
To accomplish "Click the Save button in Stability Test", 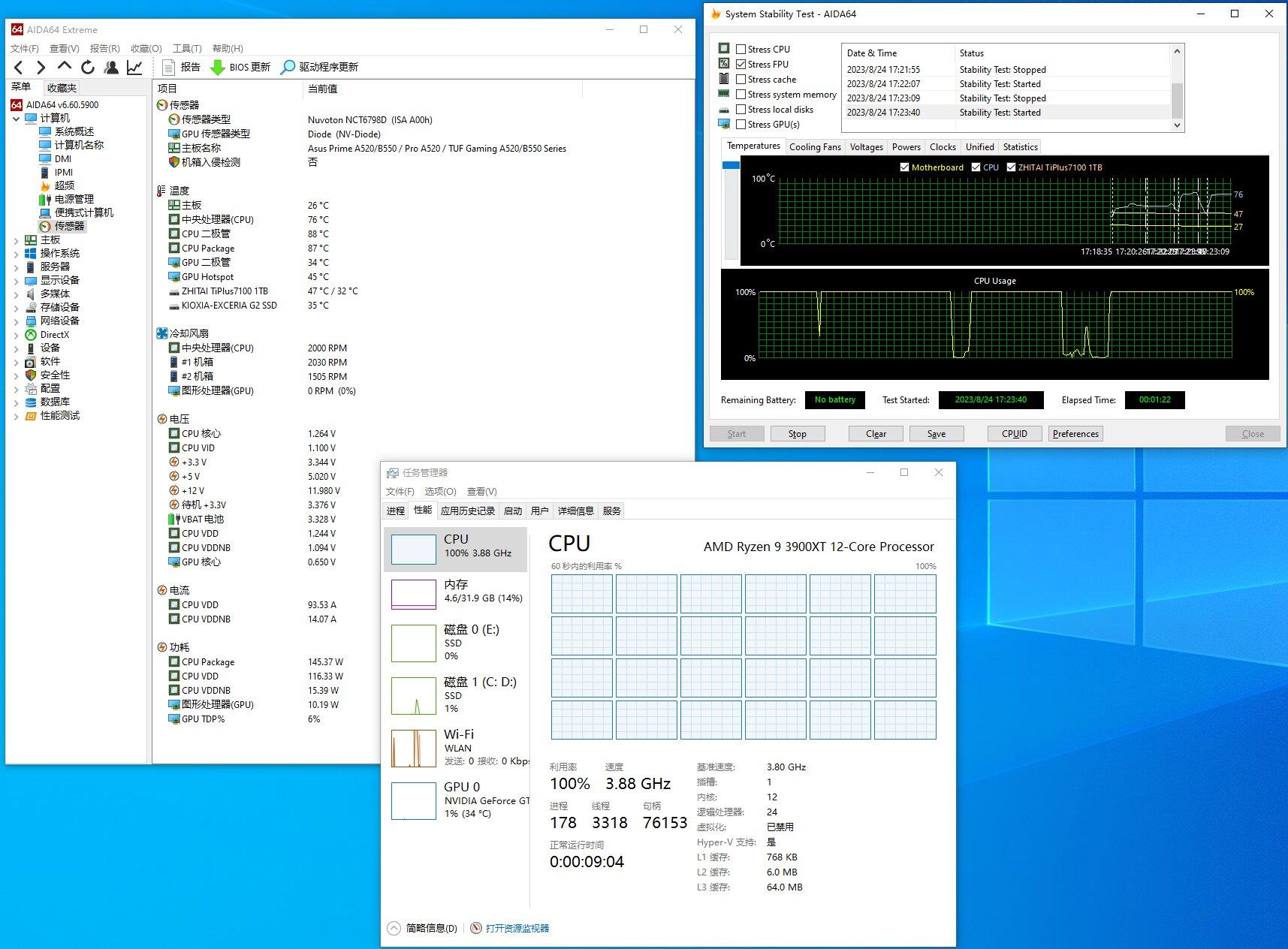I will pyautogui.click(x=937, y=434).
